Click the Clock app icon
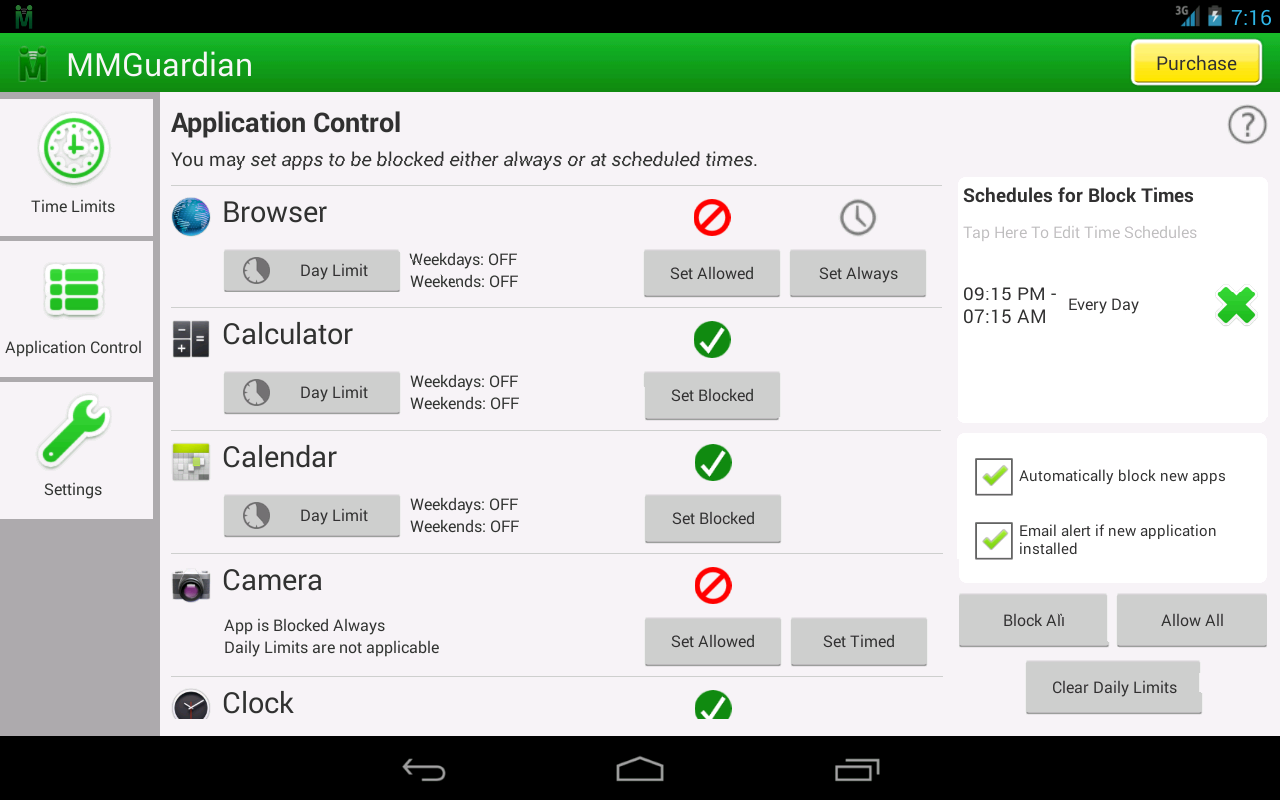The height and width of the screenshot is (800, 1280). 191,703
